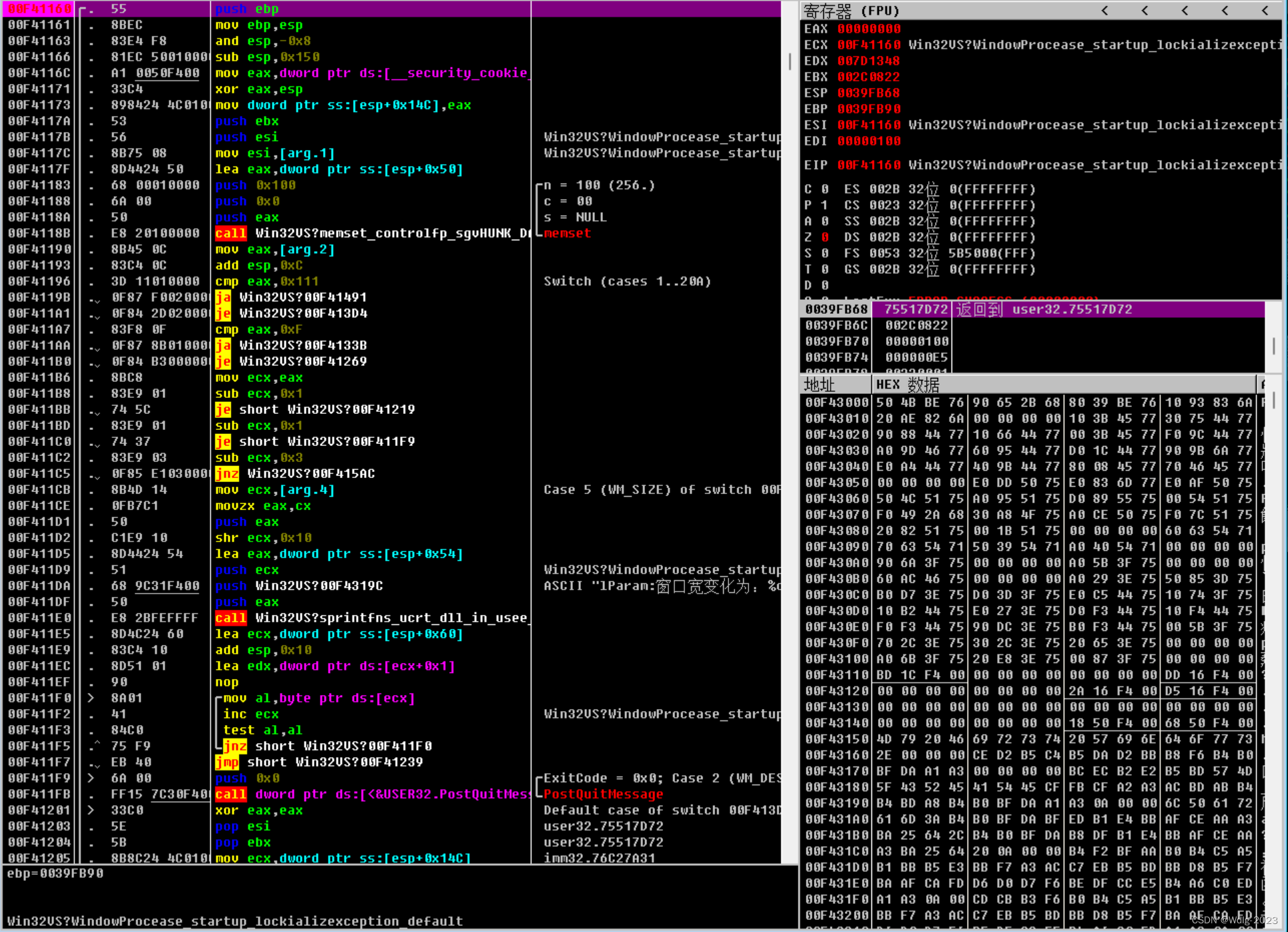Click the disassembly pane vertical scrollbar thumb
This screenshot has width=1288, height=932.
[790, 62]
